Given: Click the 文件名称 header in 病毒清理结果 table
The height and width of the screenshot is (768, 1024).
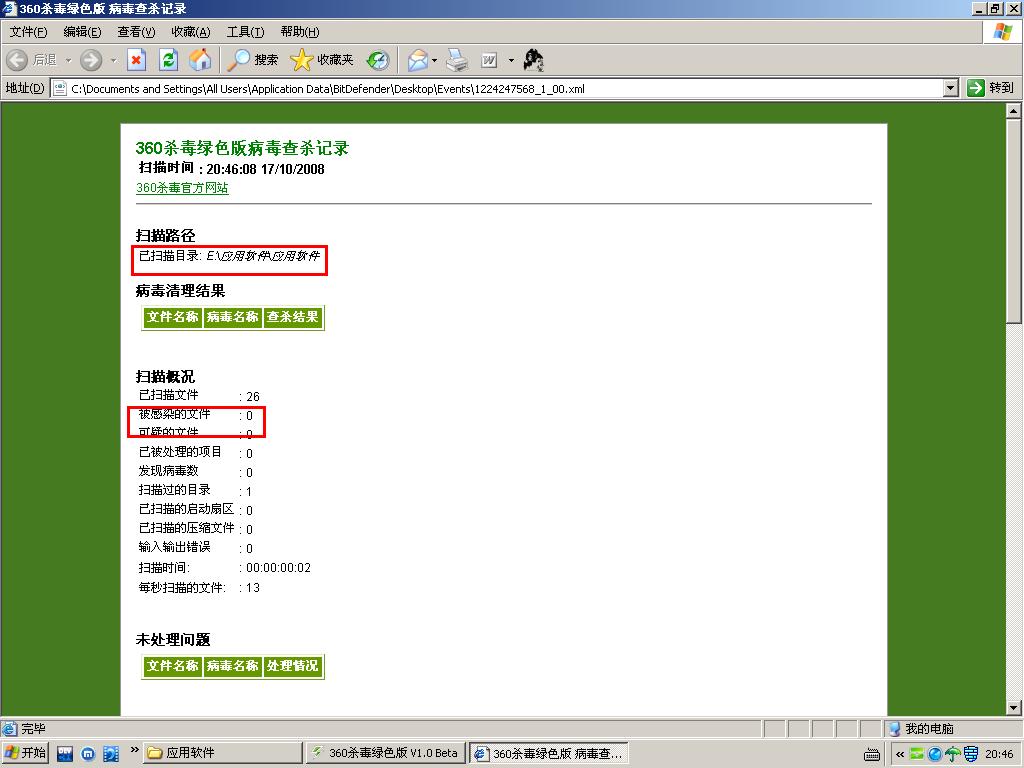Looking at the screenshot, I should click(x=172, y=317).
